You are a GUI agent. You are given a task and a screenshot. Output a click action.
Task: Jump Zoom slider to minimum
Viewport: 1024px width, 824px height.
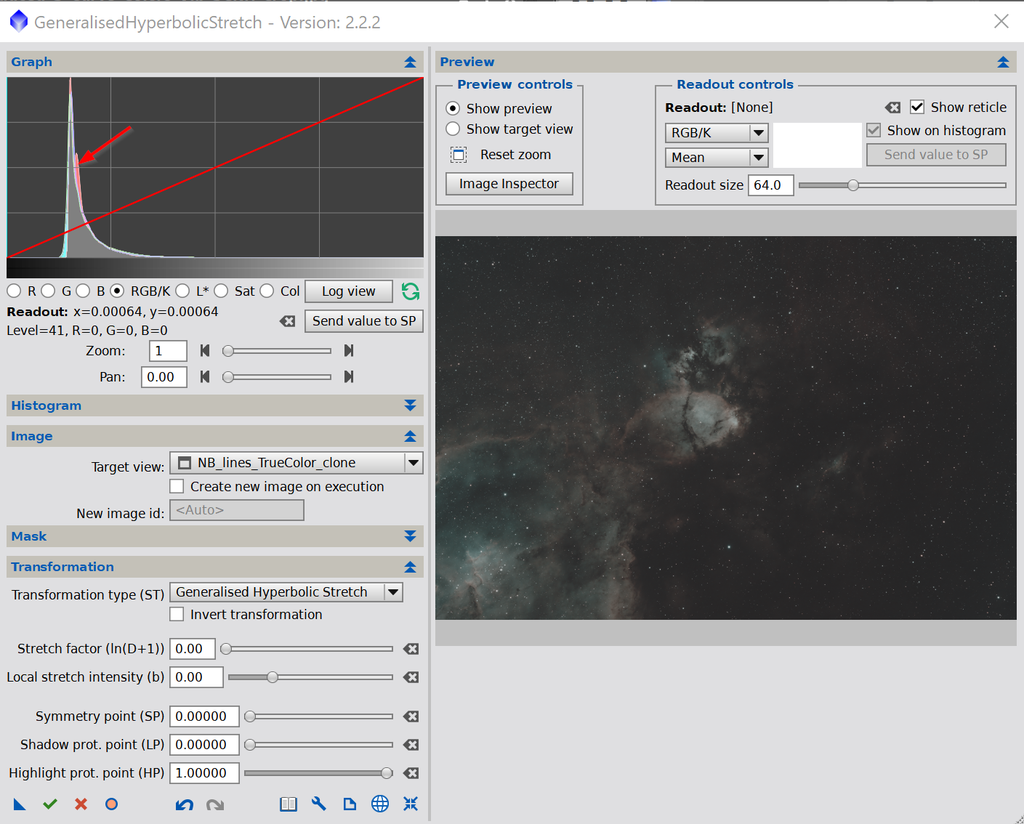(205, 351)
